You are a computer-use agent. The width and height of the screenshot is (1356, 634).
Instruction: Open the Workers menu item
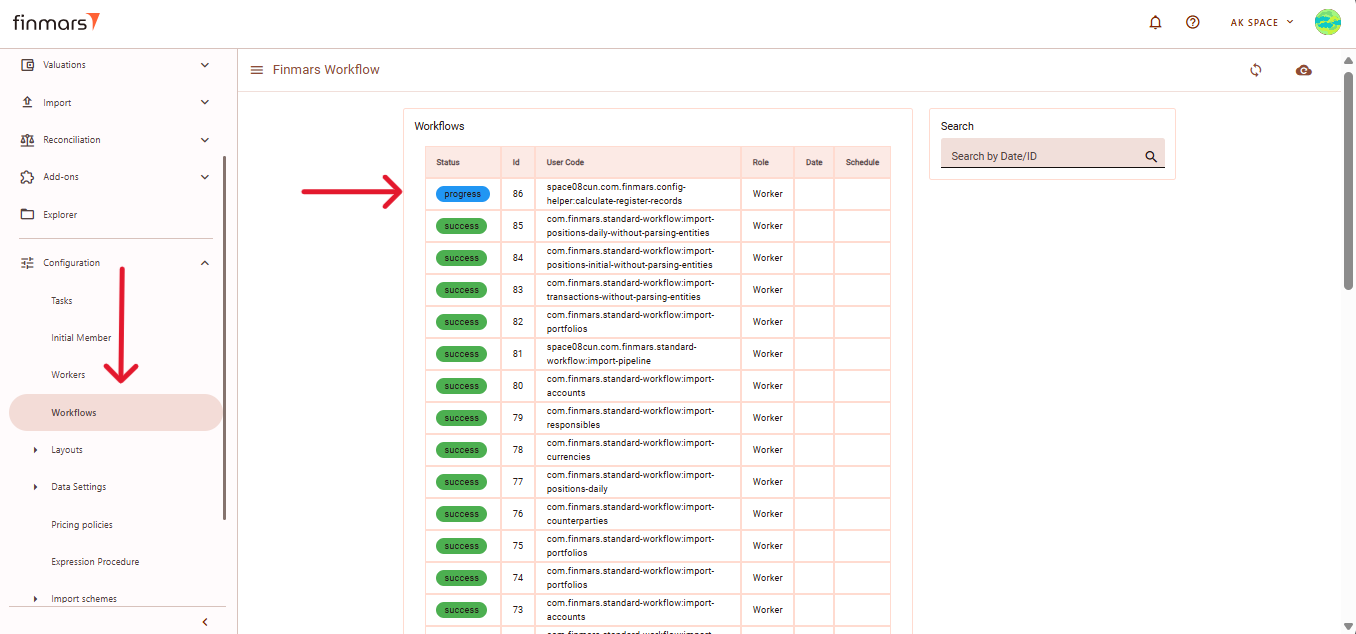click(x=68, y=375)
